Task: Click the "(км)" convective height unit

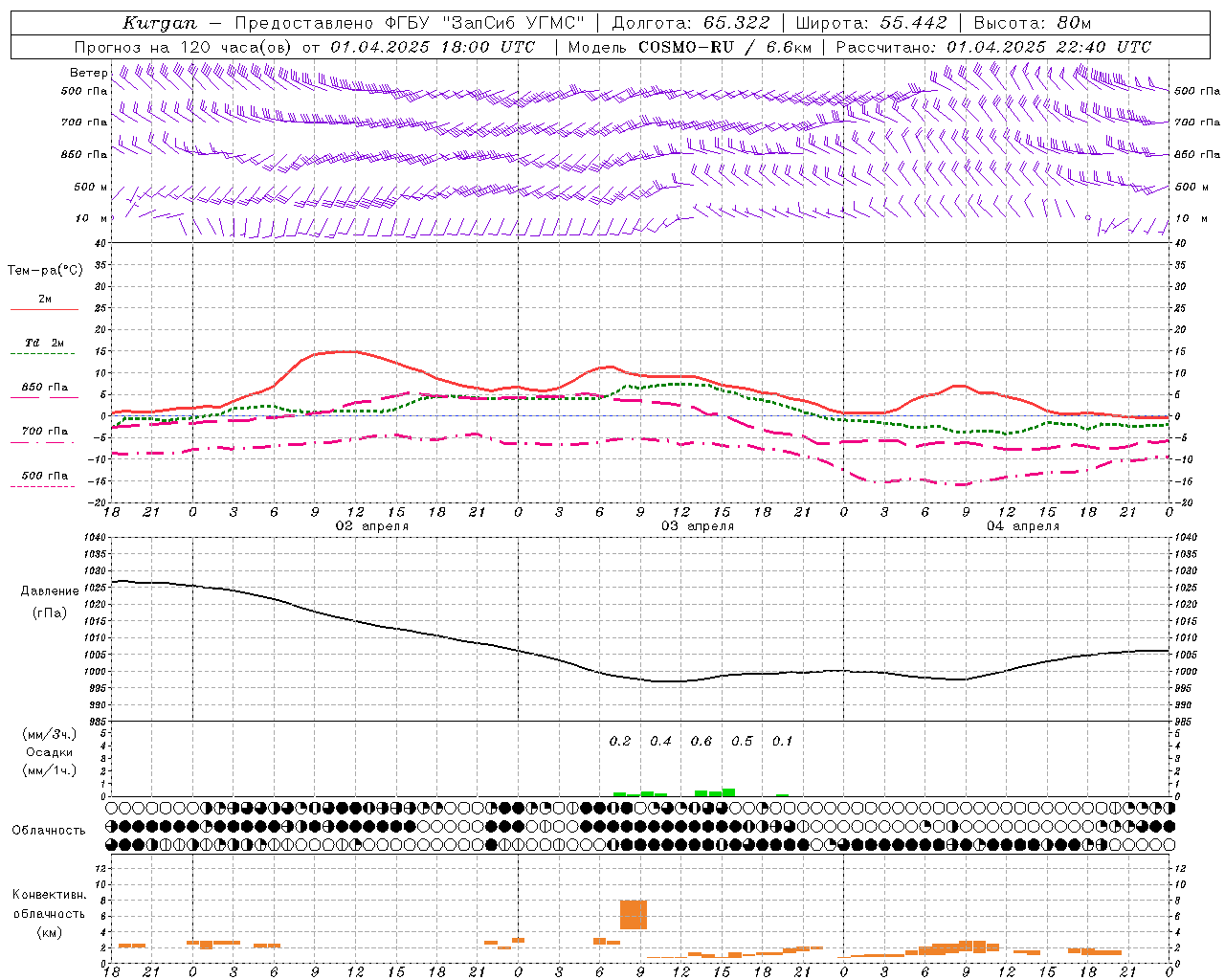Action: tap(50, 932)
